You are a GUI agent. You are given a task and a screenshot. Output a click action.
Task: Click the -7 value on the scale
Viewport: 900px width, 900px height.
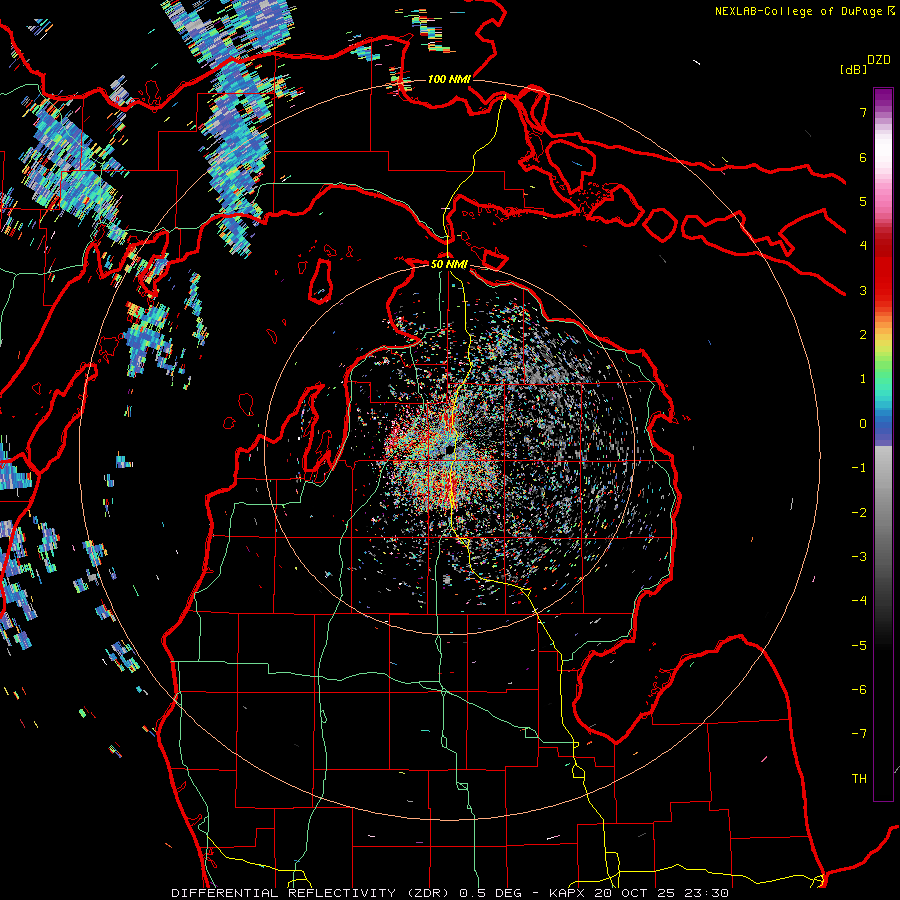click(859, 734)
